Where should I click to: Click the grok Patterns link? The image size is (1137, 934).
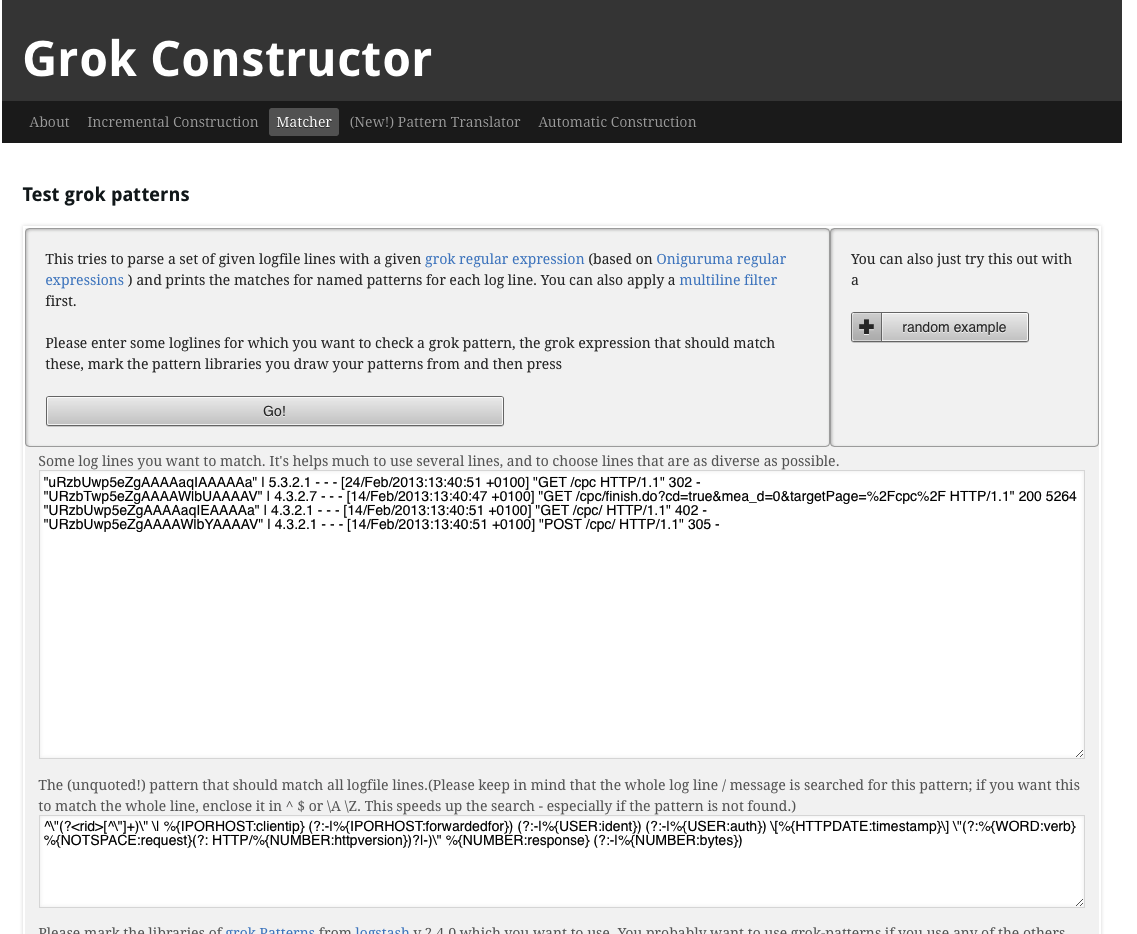point(270,930)
